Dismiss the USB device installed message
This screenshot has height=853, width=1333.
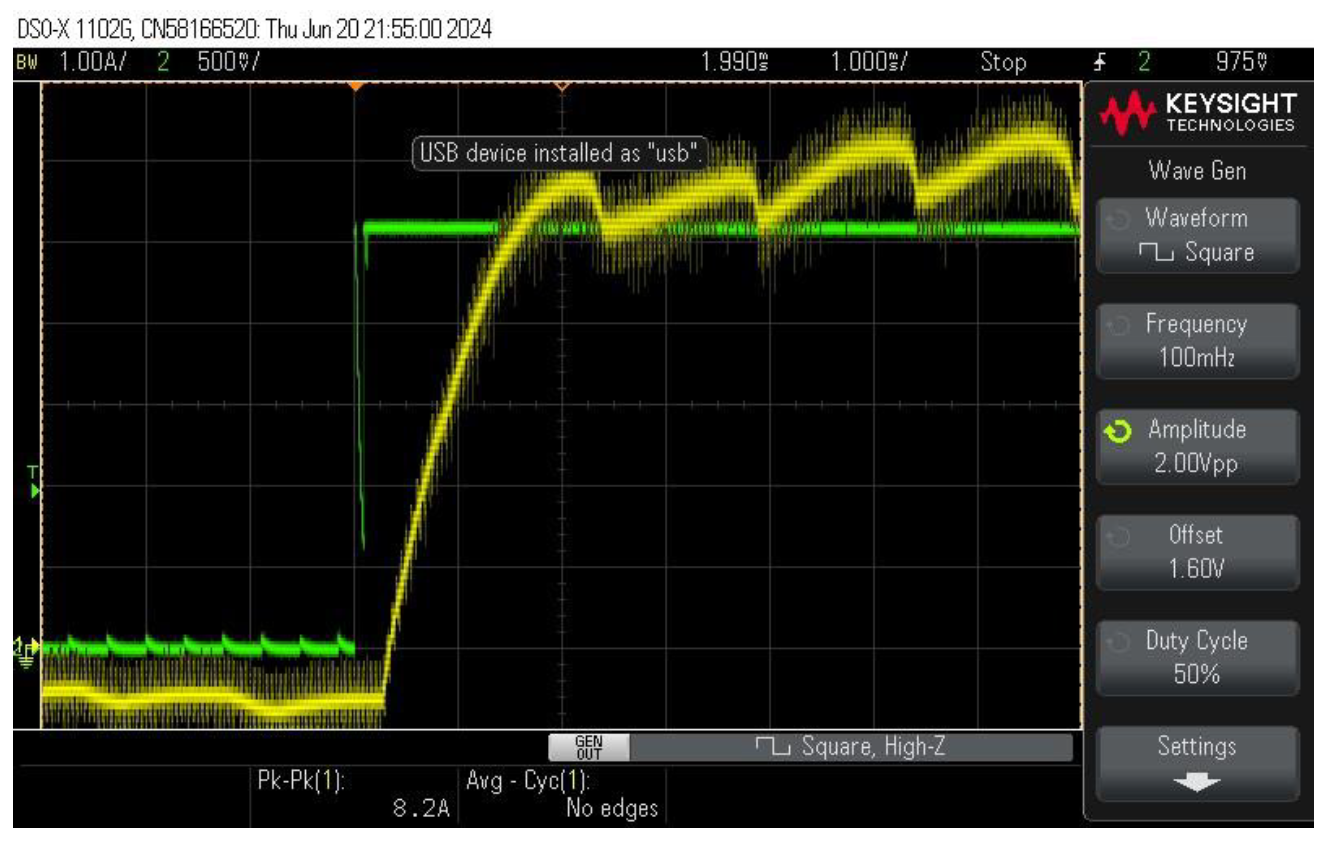pyautogui.click(x=561, y=153)
